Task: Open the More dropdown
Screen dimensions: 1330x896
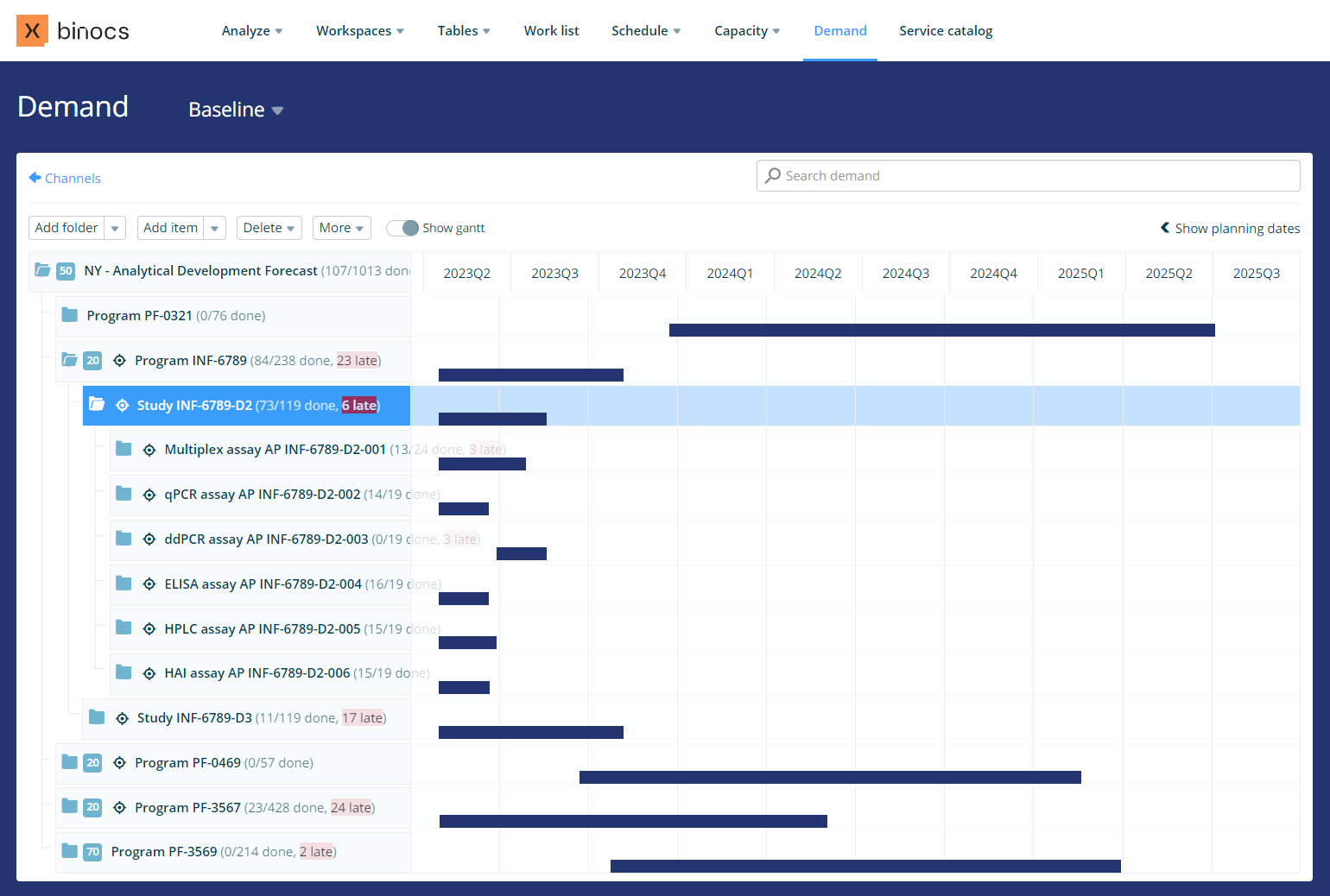Action: (342, 228)
